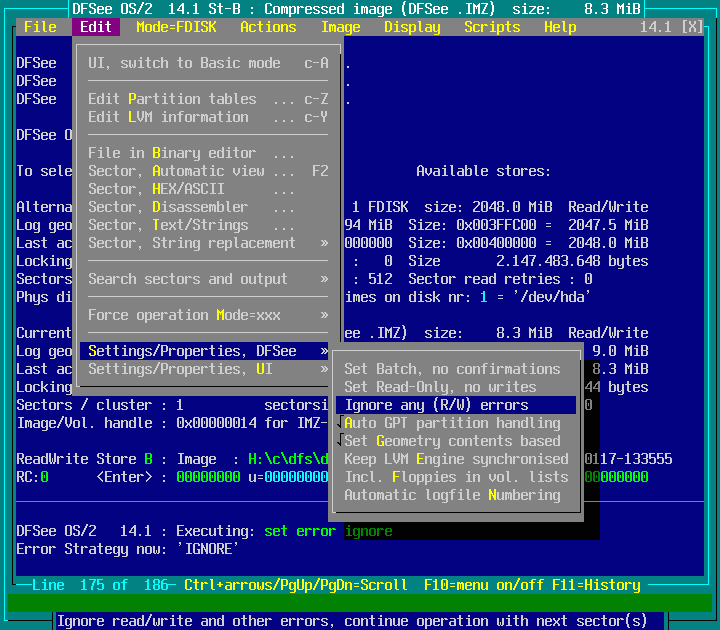
Task: Toggle Ignore any (R/W) errors option
Action: tap(436, 405)
